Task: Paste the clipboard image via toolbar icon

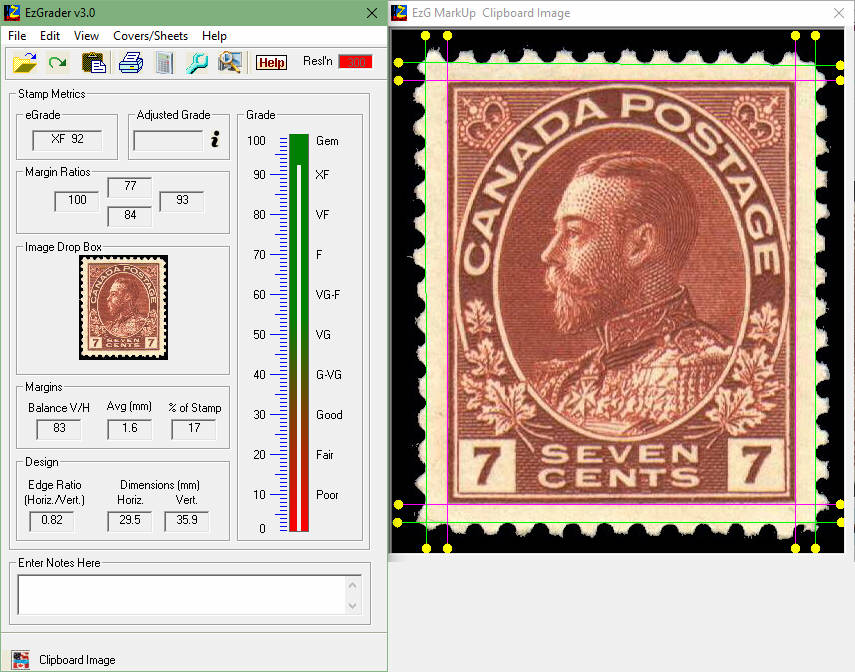Action: [94, 62]
